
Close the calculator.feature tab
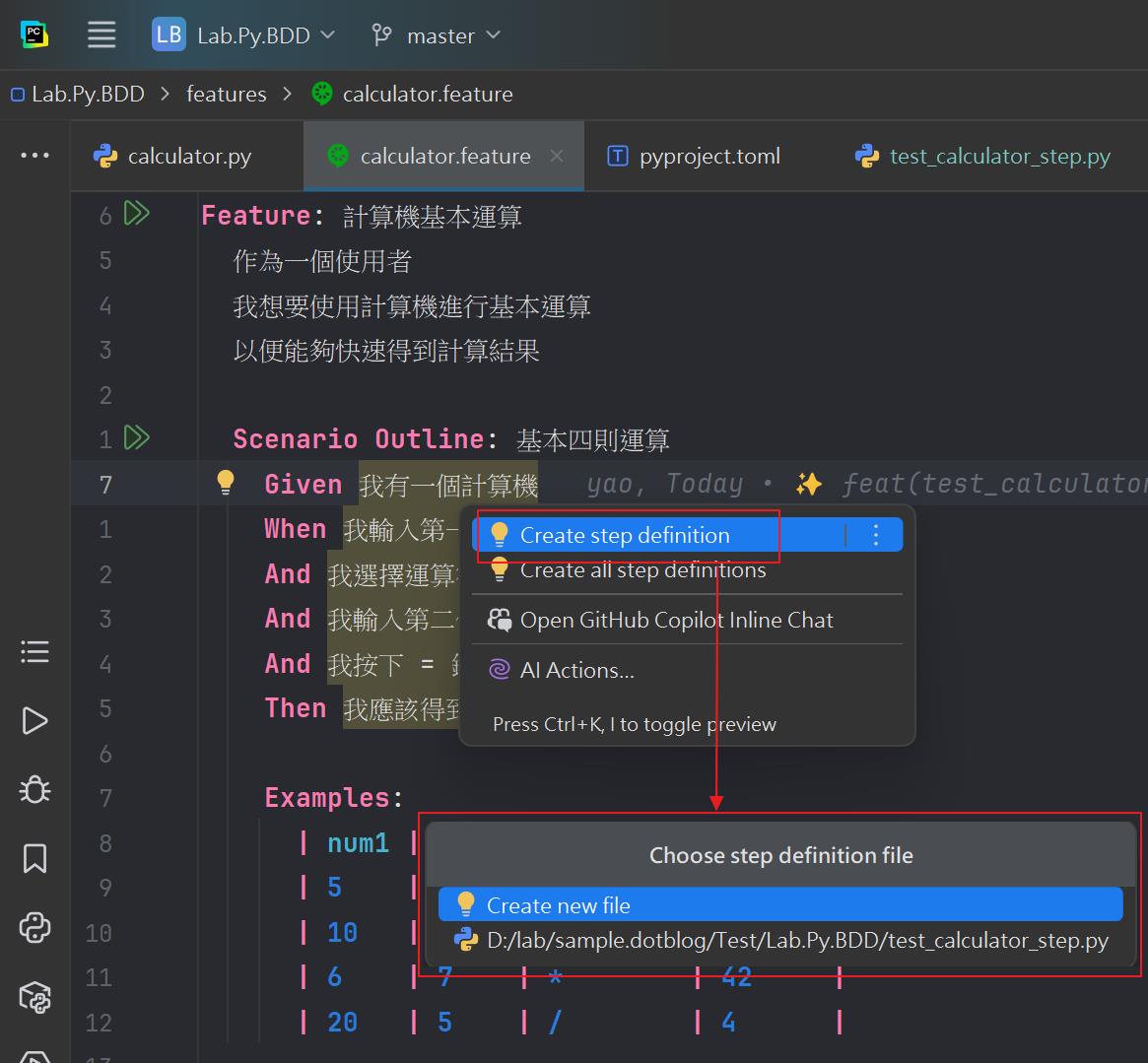557,156
